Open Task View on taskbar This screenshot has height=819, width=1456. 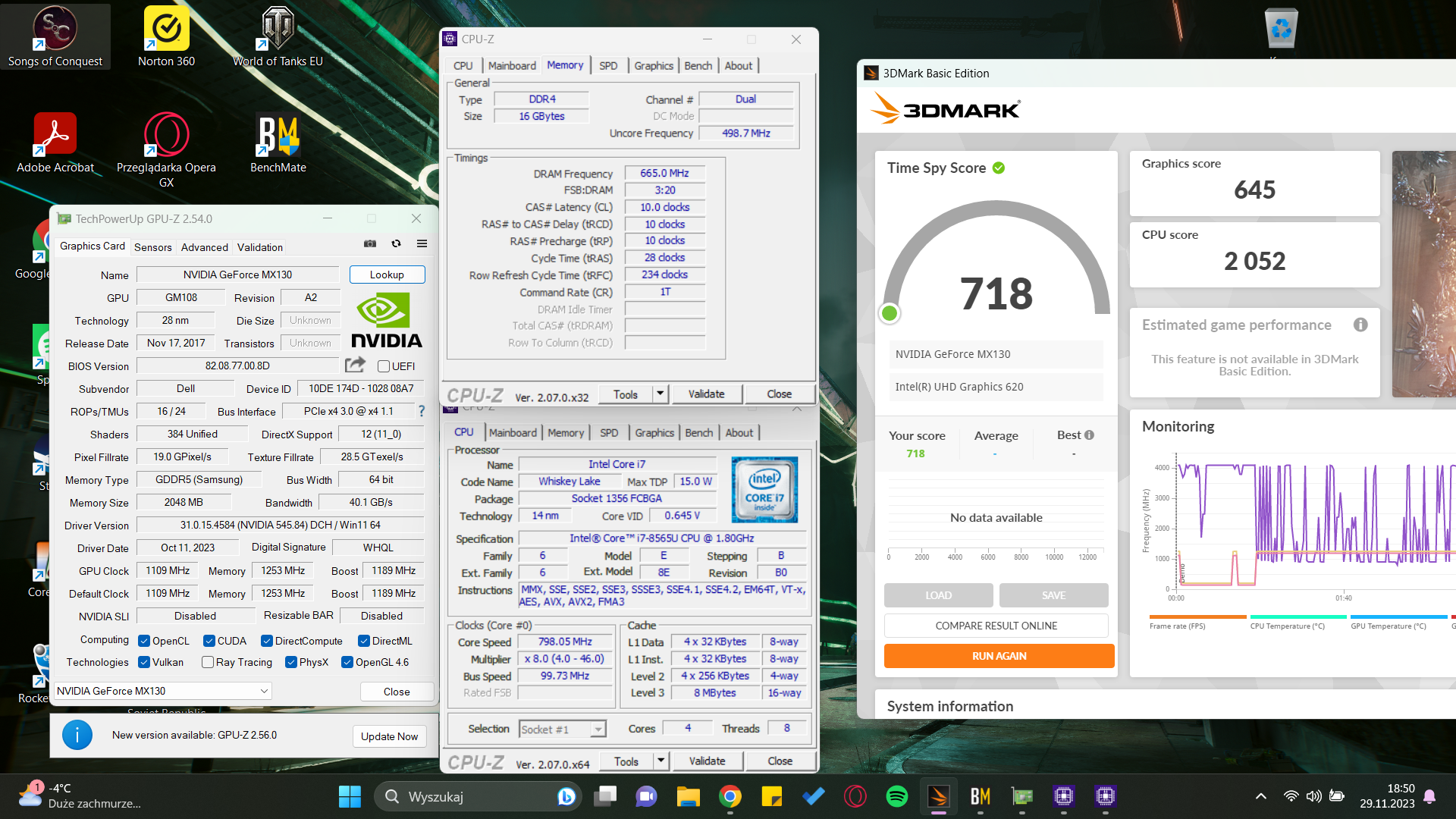coord(605,796)
